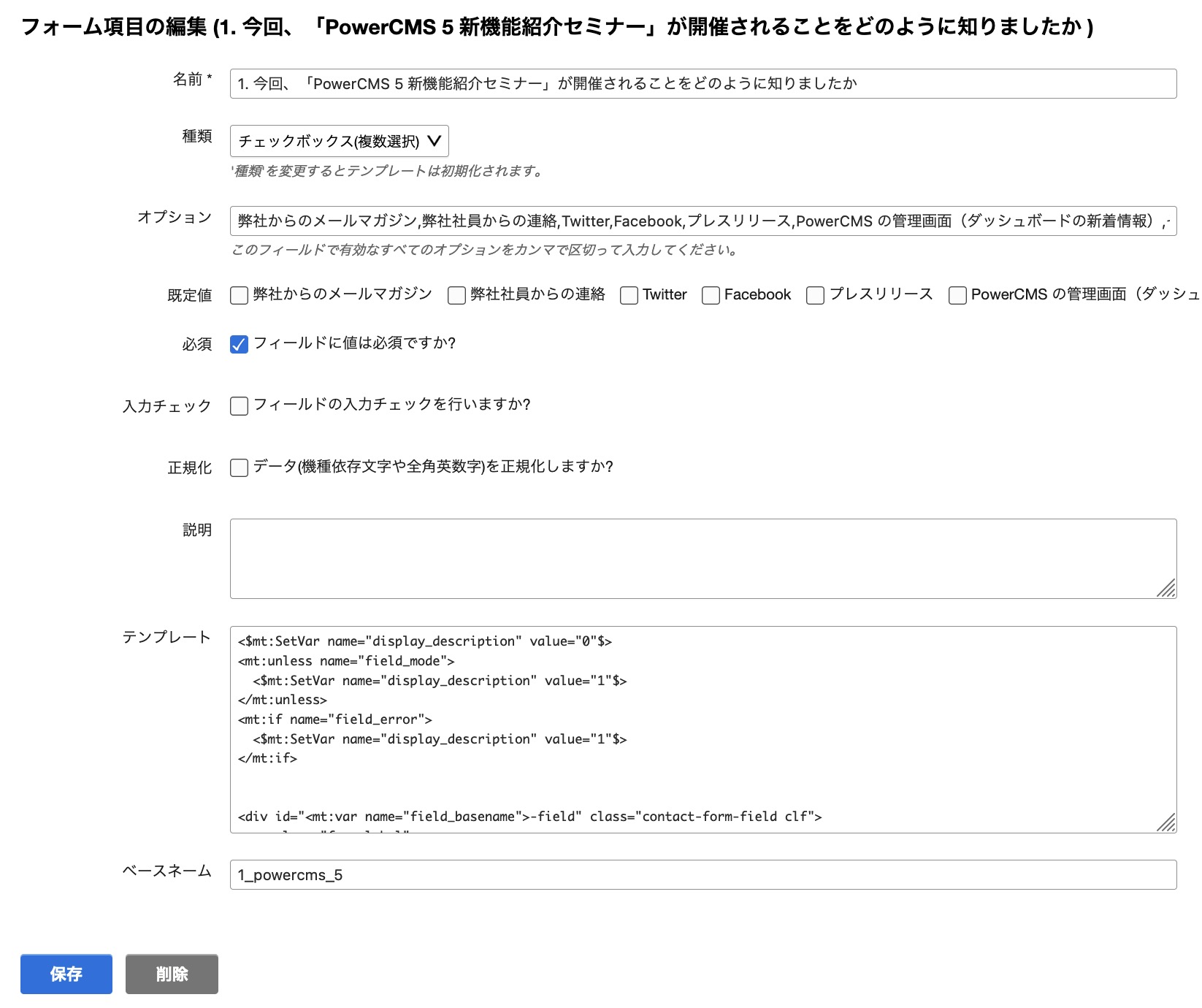Click the テンプレート textarea resize handle
The width and height of the screenshot is (1202, 1008).
(1167, 823)
